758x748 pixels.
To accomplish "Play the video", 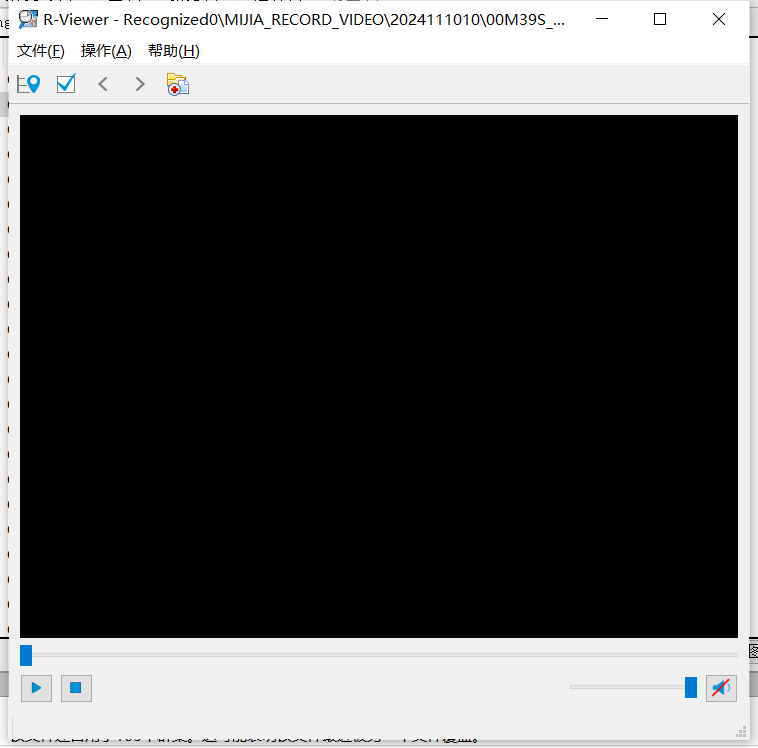I will pyautogui.click(x=36, y=688).
